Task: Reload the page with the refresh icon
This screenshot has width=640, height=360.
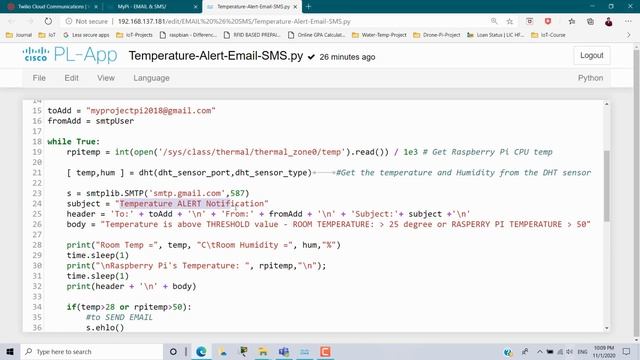Action: coord(48,21)
